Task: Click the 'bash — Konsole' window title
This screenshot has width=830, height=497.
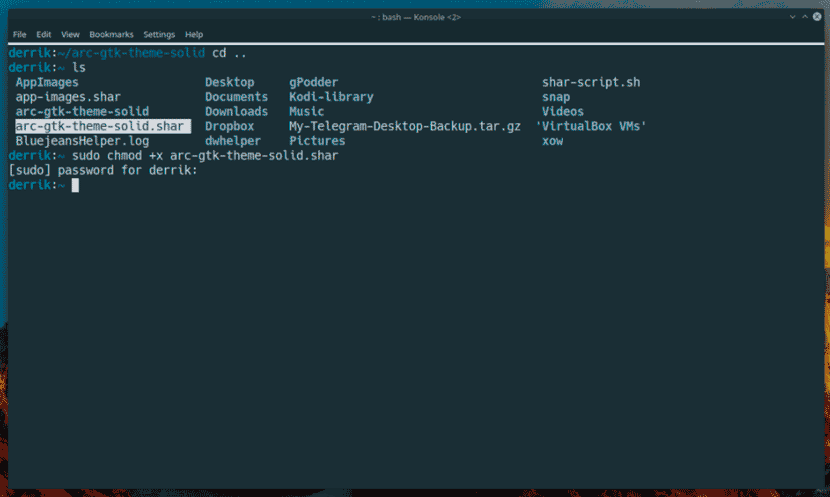Action: [x=414, y=17]
